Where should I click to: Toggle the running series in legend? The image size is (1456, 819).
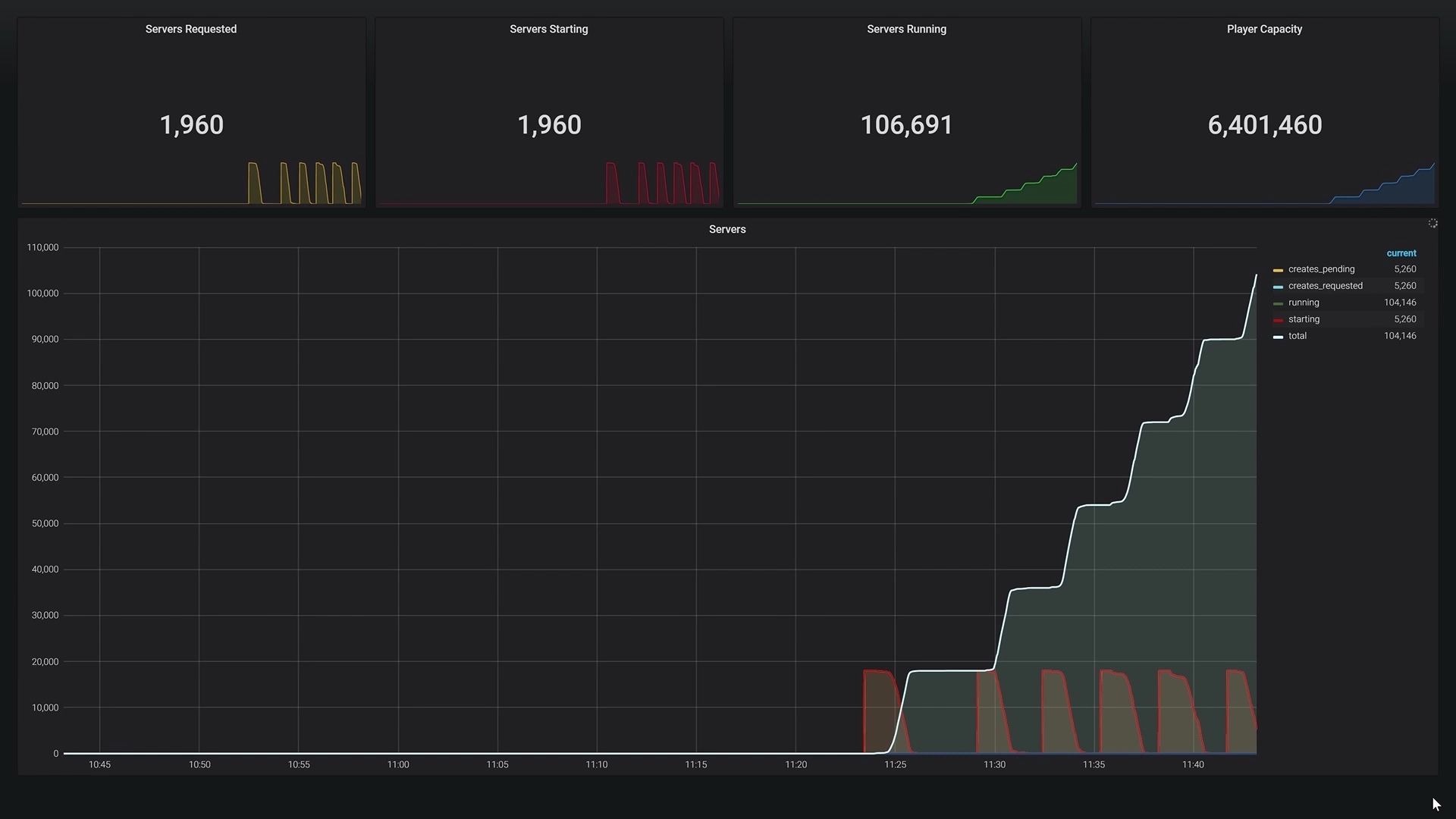point(1304,303)
